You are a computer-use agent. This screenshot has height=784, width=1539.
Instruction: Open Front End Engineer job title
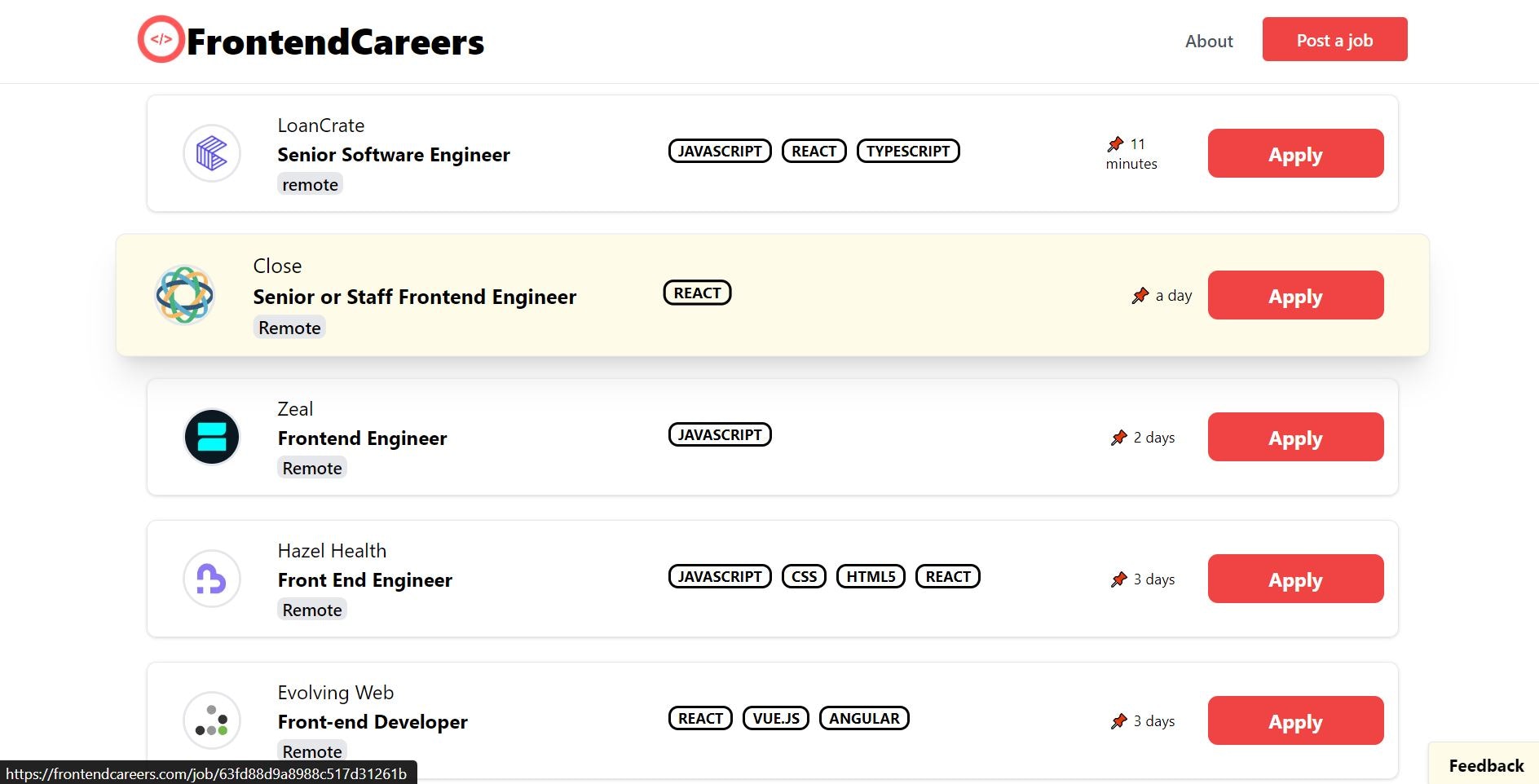click(365, 580)
